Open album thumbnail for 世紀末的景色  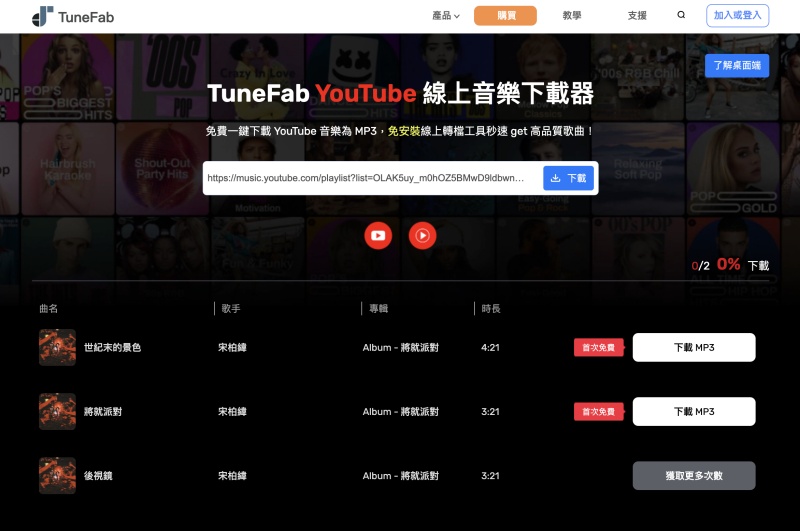coord(57,347)
